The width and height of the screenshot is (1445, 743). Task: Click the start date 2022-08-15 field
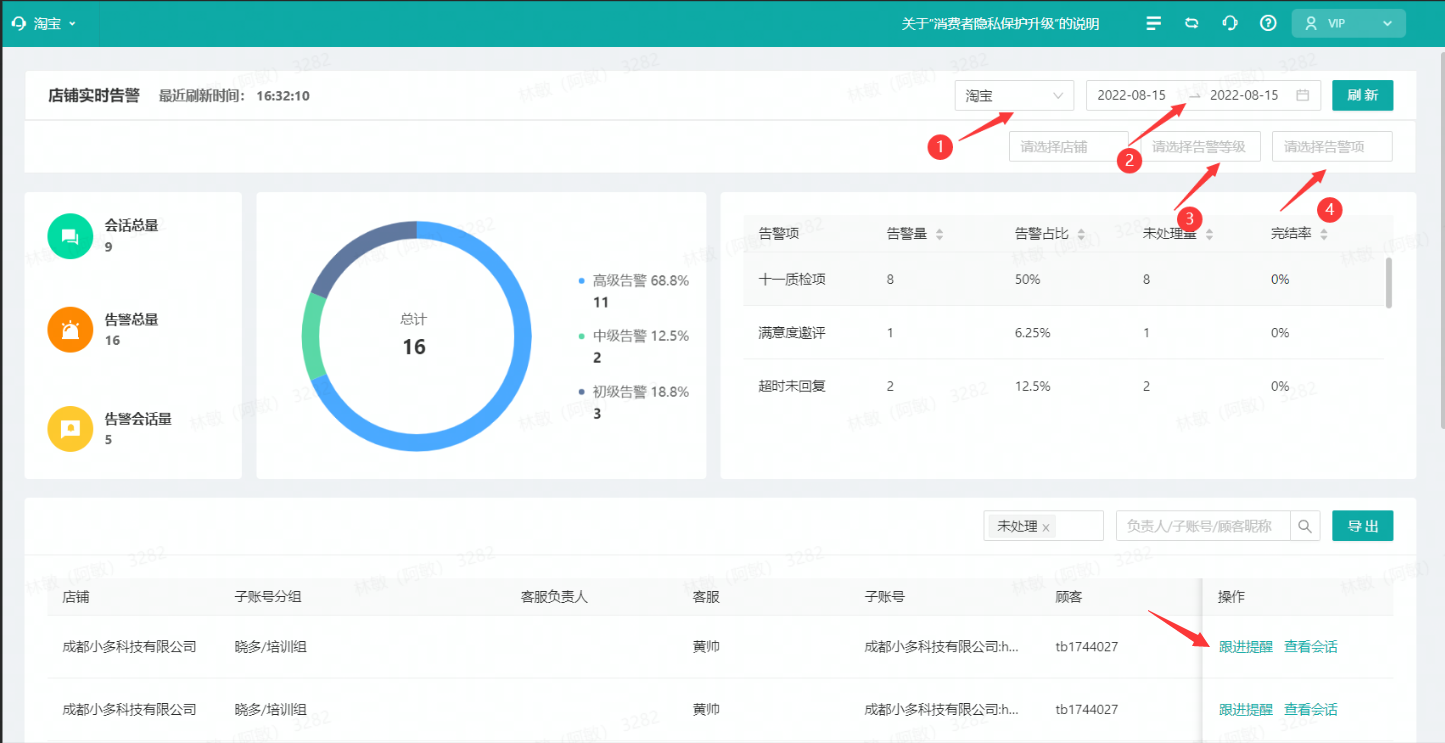coord(1132,95)
